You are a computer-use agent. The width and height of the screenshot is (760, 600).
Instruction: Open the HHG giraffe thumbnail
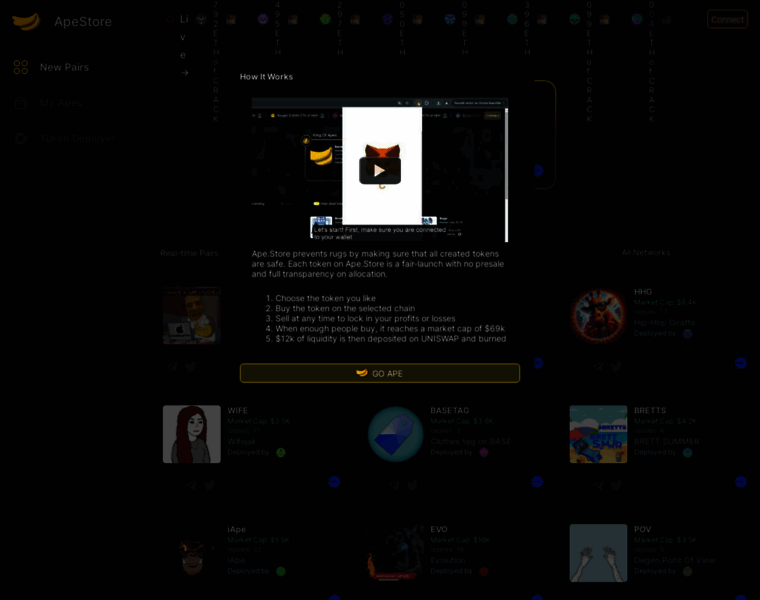click(599, 316)
